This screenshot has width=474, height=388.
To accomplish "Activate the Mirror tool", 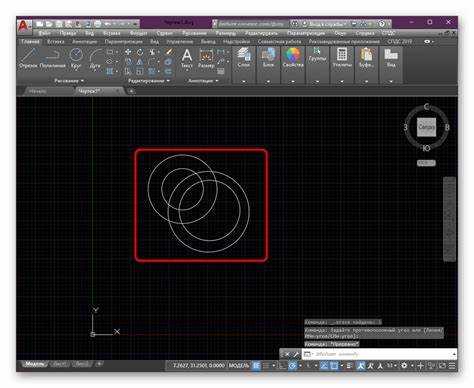I will coord(140,62).
